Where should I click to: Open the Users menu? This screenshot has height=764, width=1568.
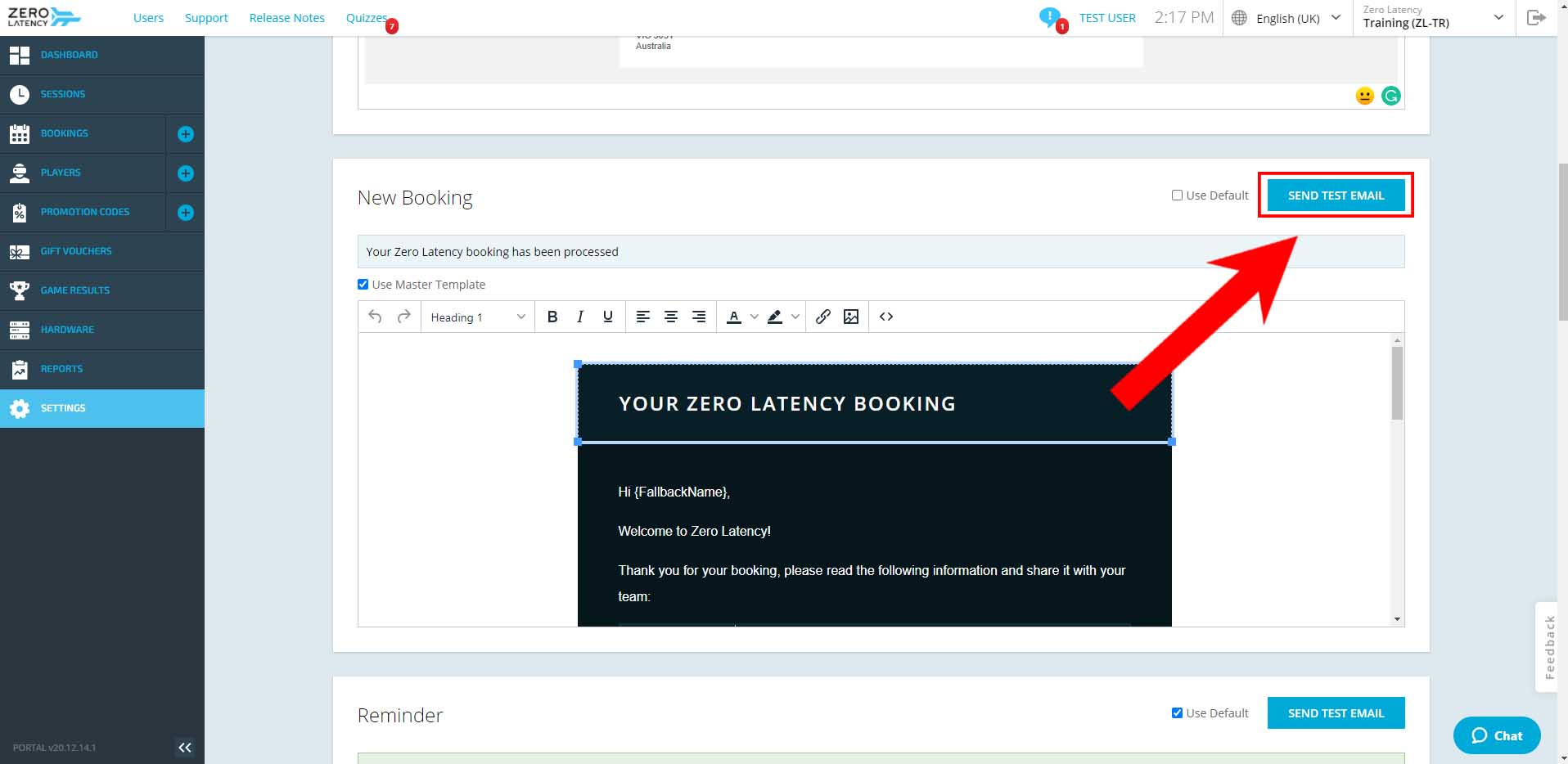(x=148, y=18)
